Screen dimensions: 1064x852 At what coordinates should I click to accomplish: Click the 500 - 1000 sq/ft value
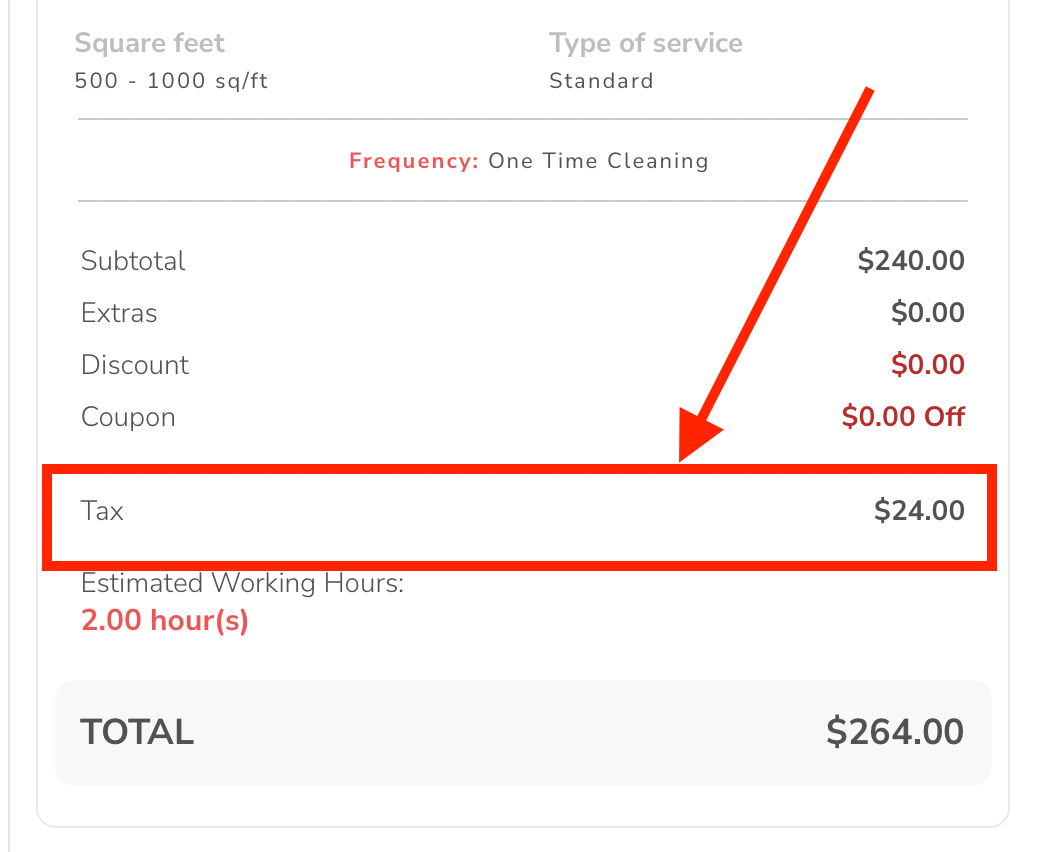171,81
